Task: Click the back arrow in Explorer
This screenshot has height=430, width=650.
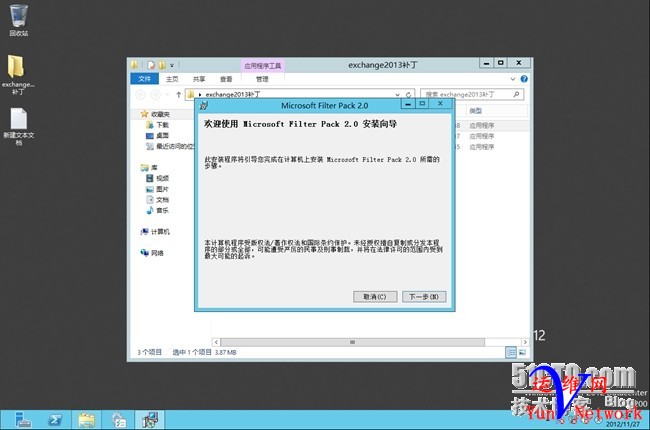Action: 141,95
